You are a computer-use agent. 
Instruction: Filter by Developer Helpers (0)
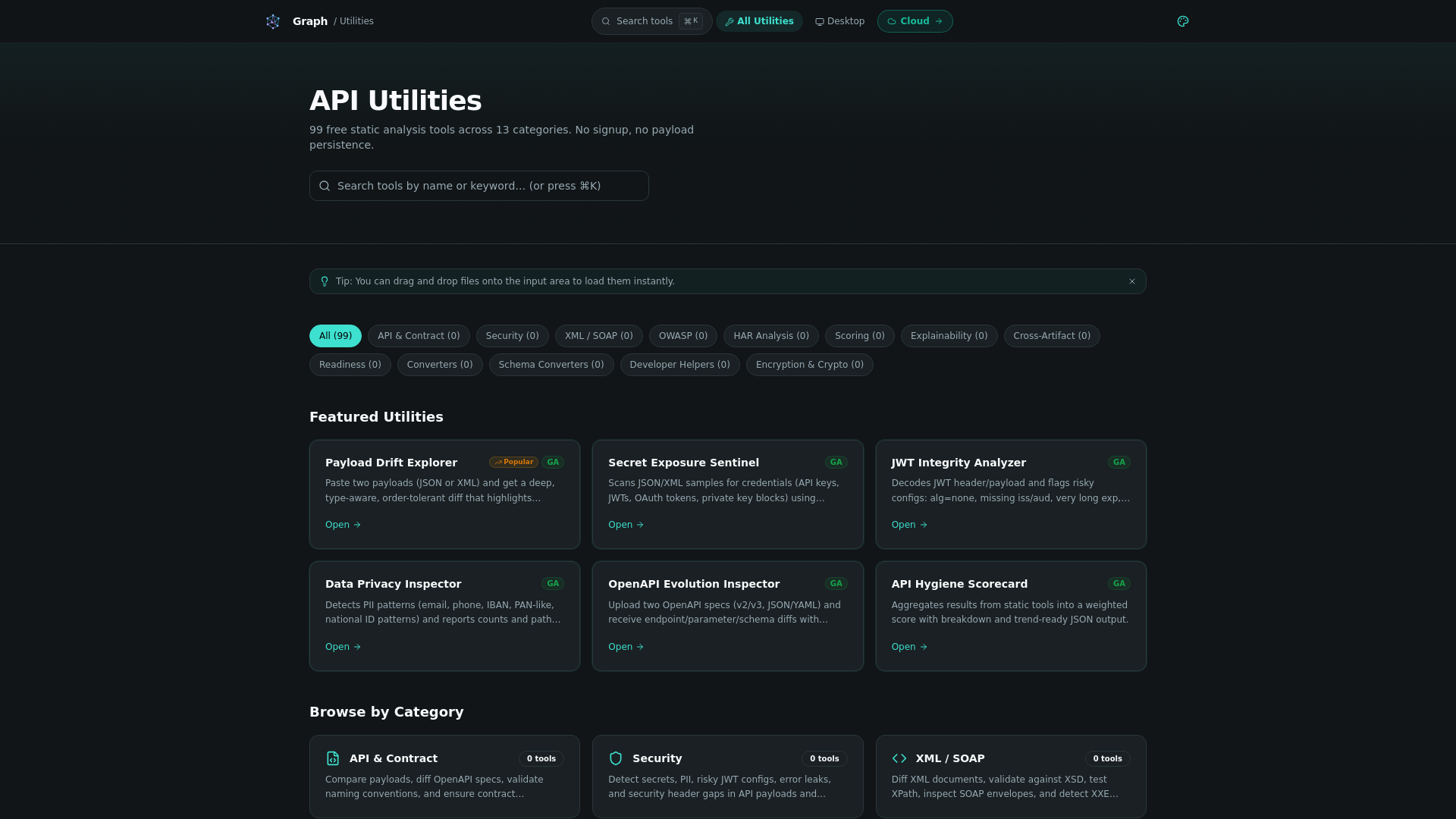coord(680,365)
